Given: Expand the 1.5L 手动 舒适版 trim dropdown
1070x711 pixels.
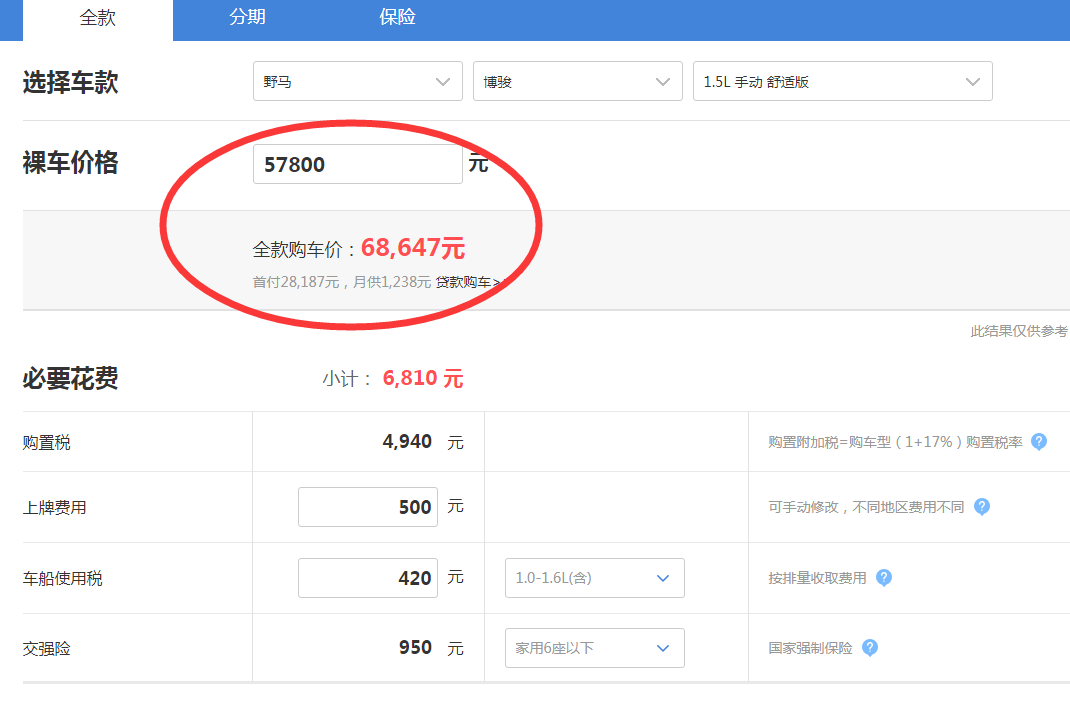Looking at the screenshot, I should pyautogui.click(x=843, y=81).
